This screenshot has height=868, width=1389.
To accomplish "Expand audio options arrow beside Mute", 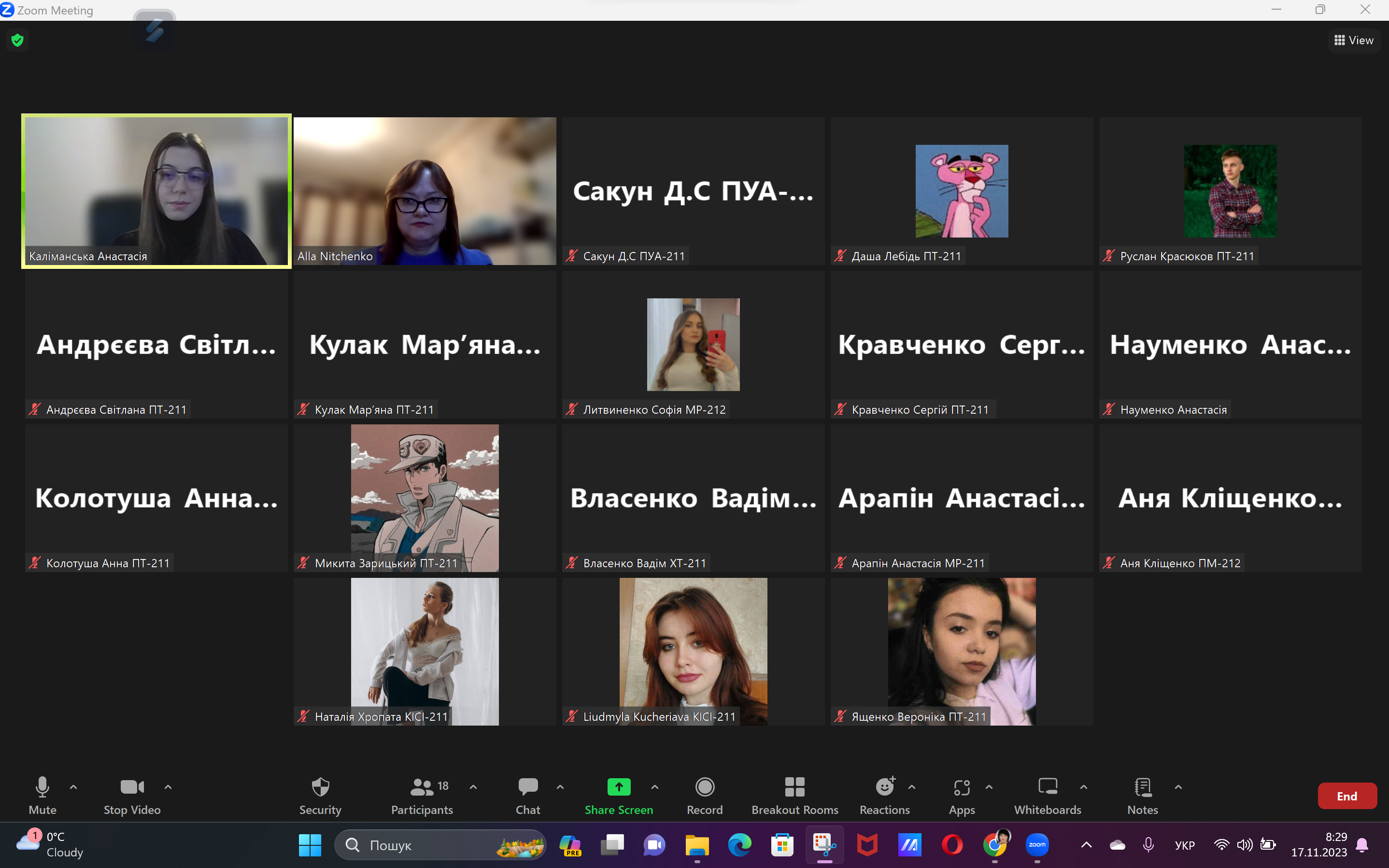I will tap(73, 787).
